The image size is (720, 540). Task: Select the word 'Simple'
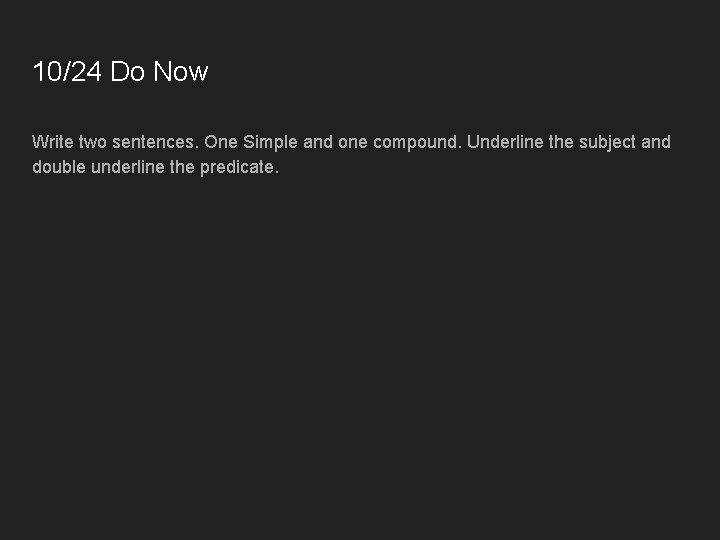270,142
